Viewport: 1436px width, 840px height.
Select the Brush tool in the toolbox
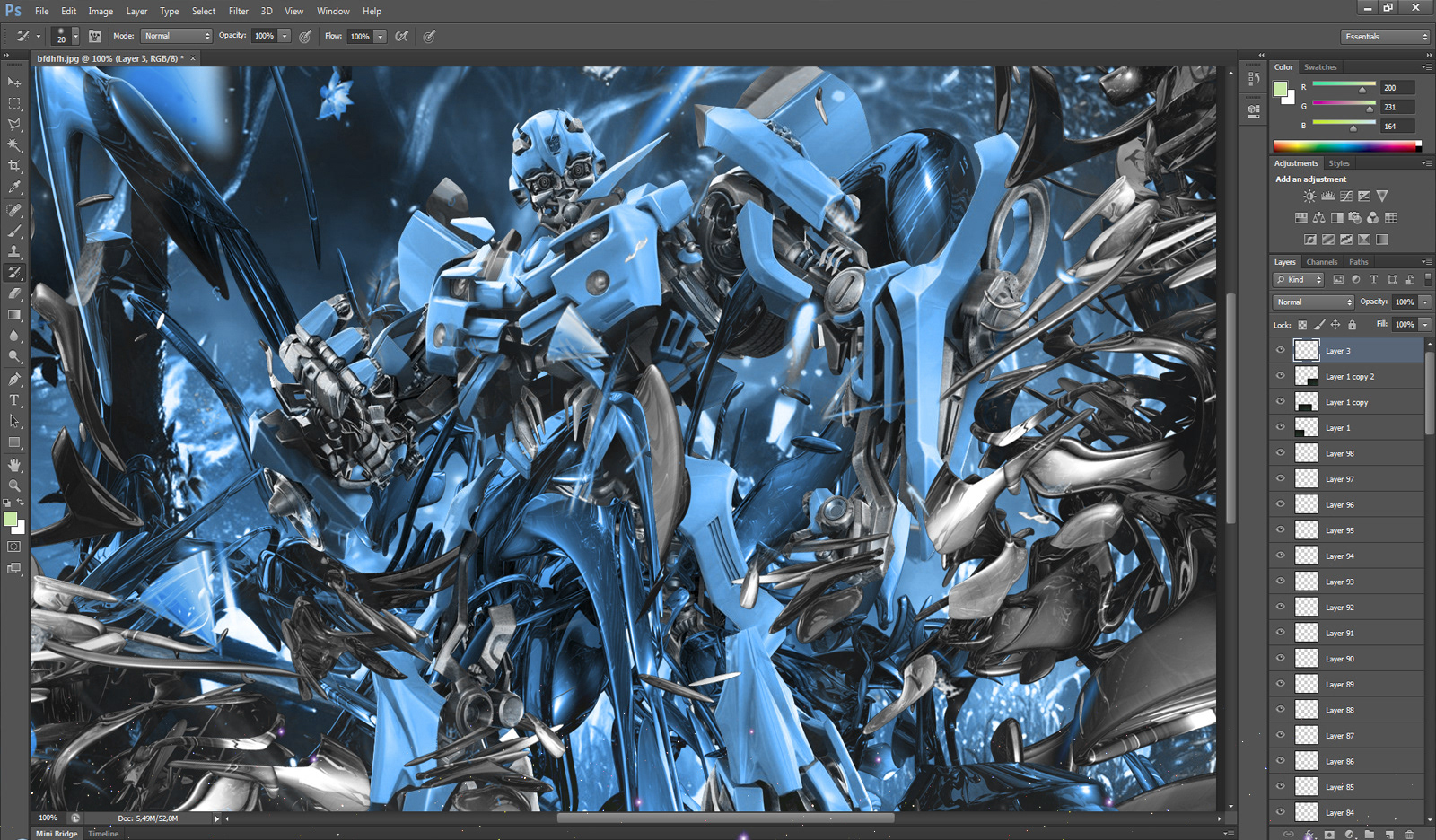pos(14,231)
